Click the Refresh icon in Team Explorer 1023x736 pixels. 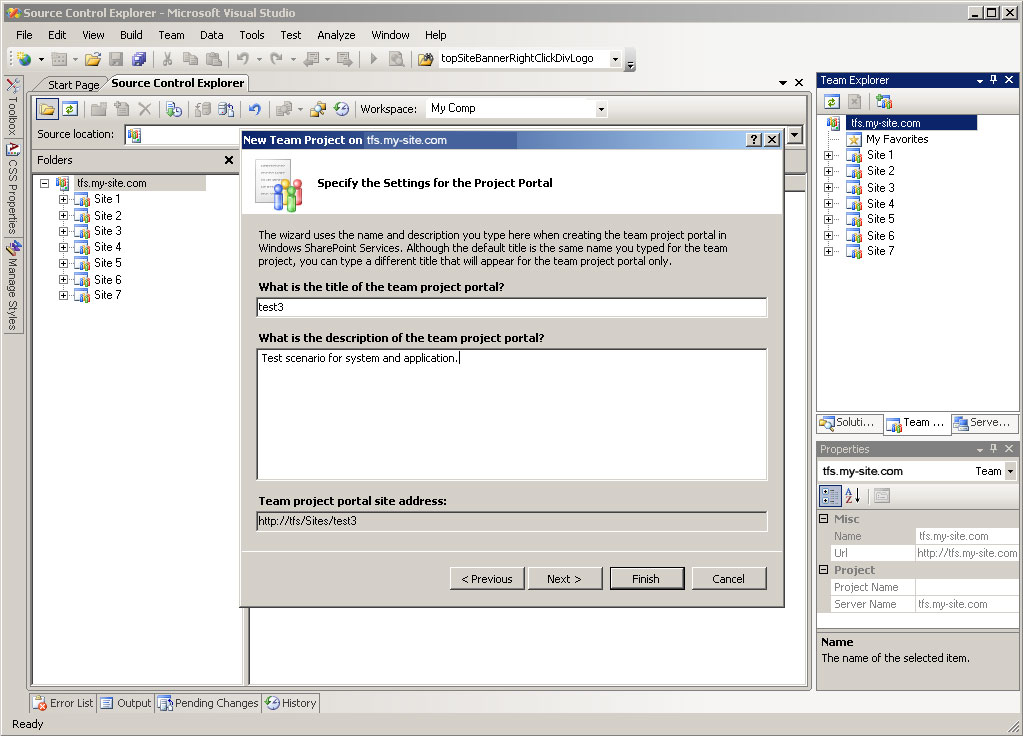point(831,102)
